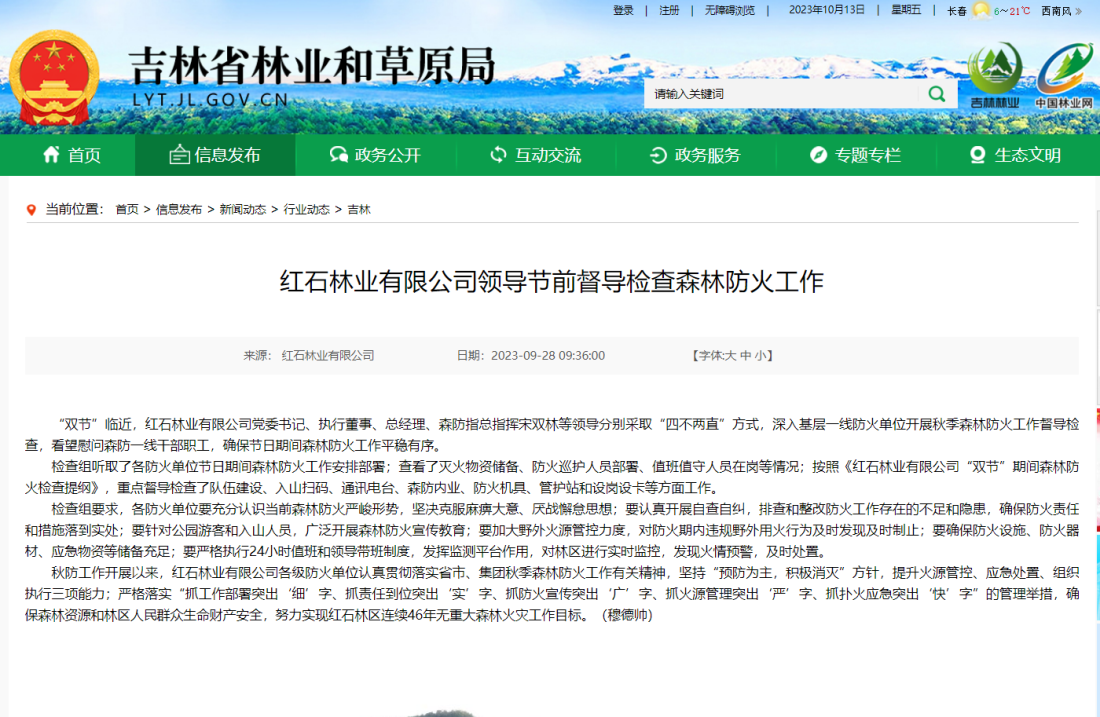Click the weekday 星期五 in the header
The height and width of the screenshot is (717, 1100).
pos(906,11)
